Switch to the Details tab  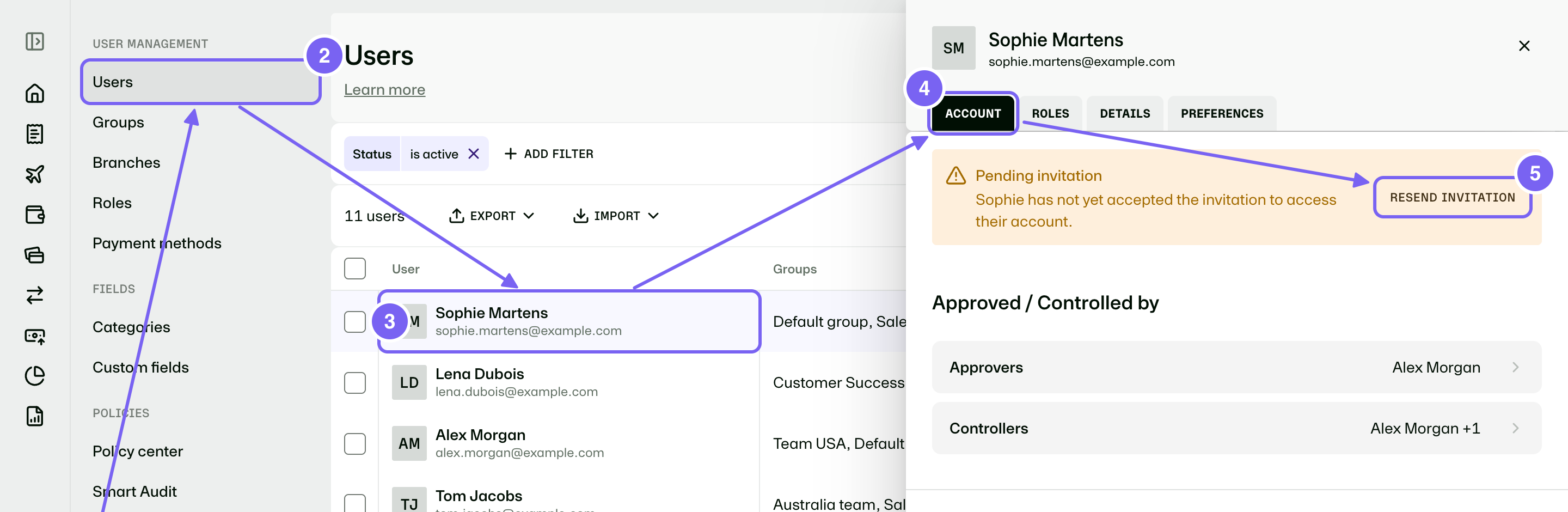pos(1125,113)
